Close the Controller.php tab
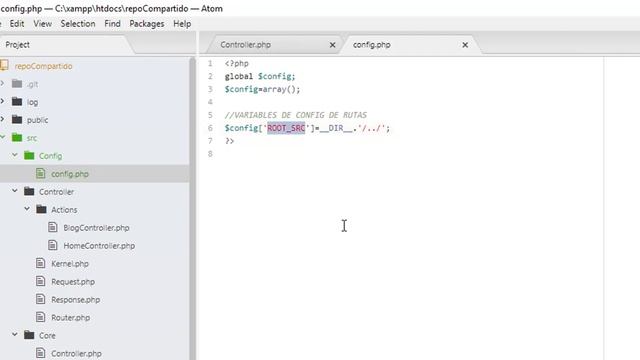 332,45
